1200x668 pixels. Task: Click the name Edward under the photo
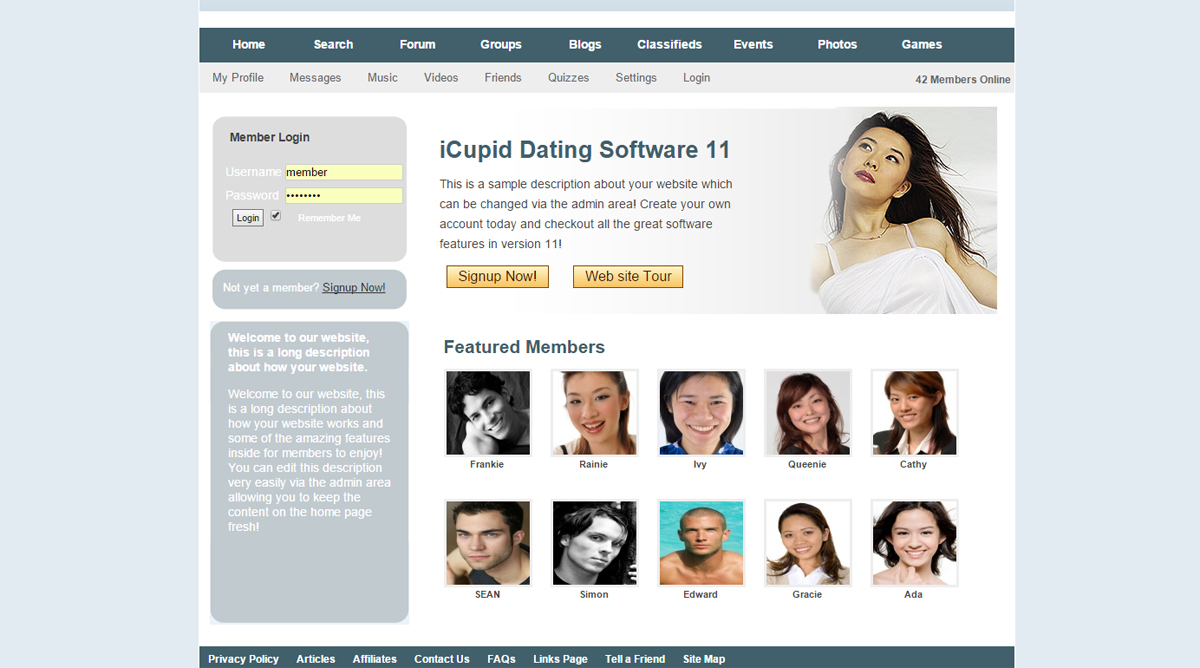pyautogui.click(x=700, y=595)
